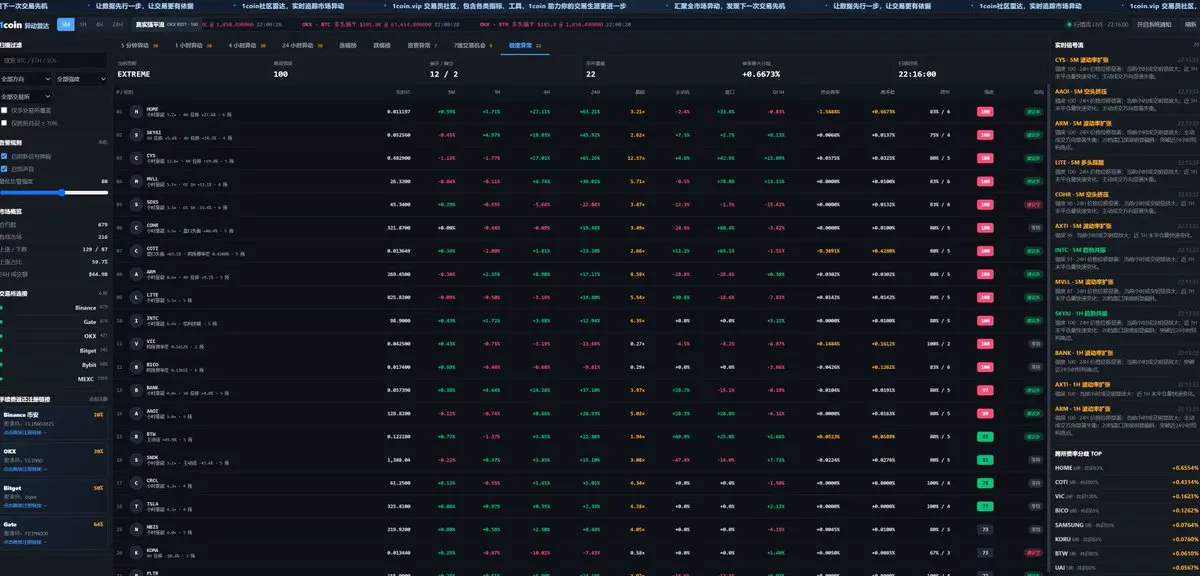This screenshot has width=1200, height=576.
Task: Adjust the minimum alert strength slider
Action: [x=54, y=192]
